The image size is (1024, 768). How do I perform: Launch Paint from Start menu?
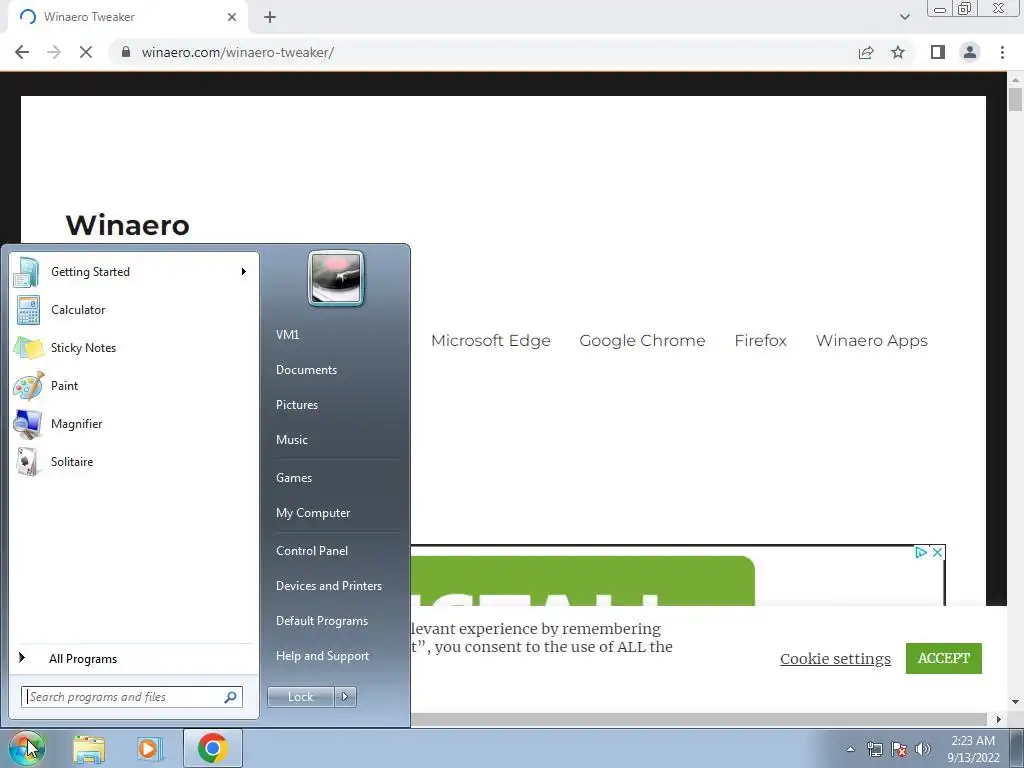(133, 385)
